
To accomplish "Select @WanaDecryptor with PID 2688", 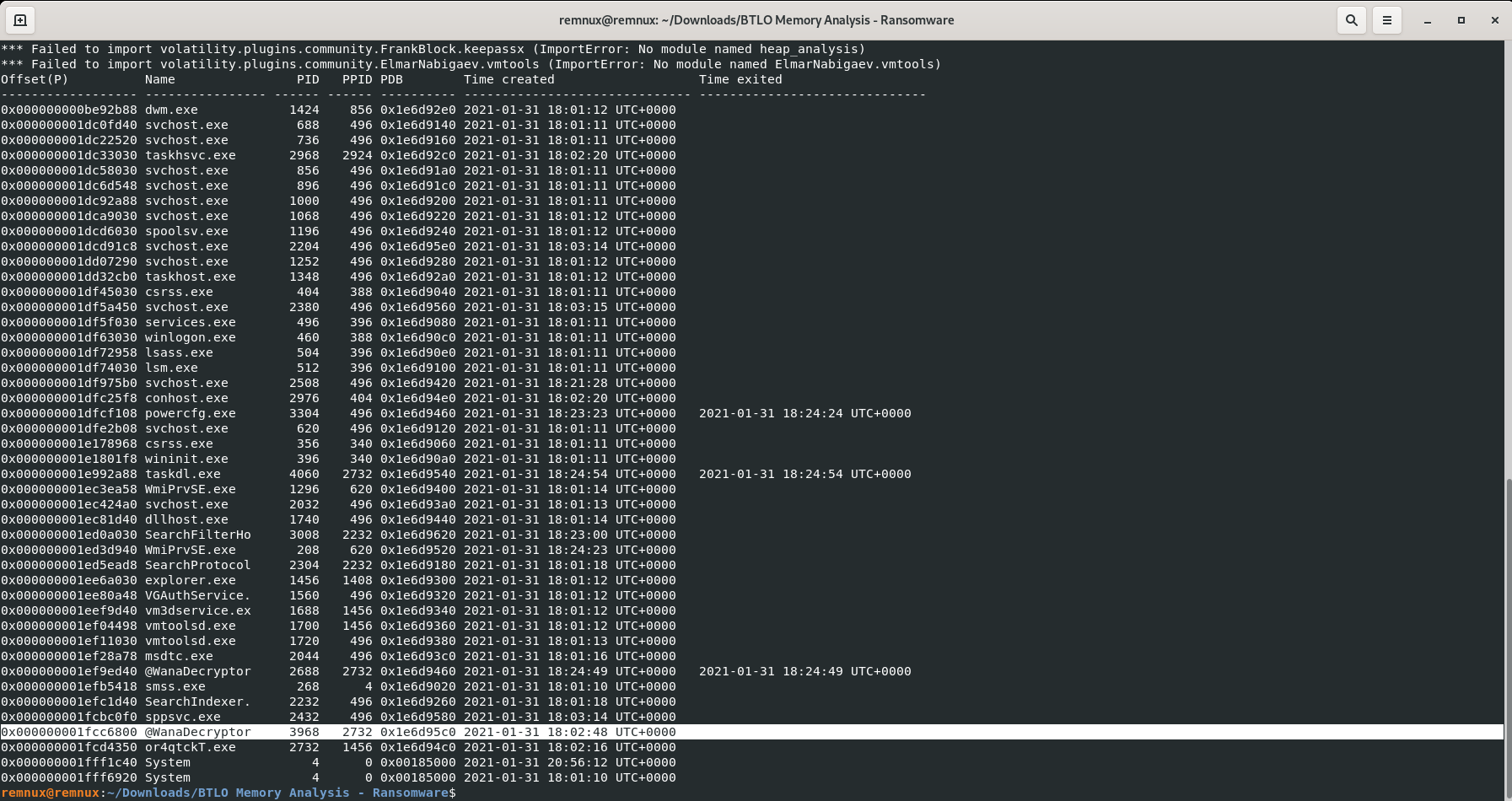I will [x=198, y=671].
